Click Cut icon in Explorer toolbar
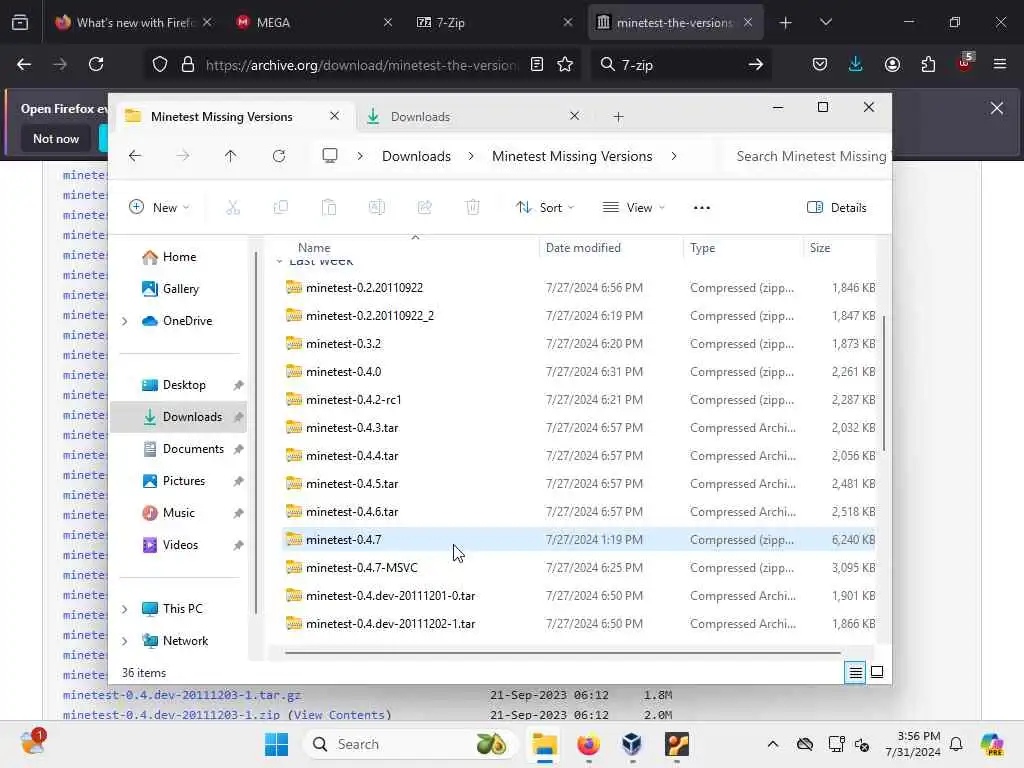The width and height of the screenshot is (1024, 768). coord(232,208)
